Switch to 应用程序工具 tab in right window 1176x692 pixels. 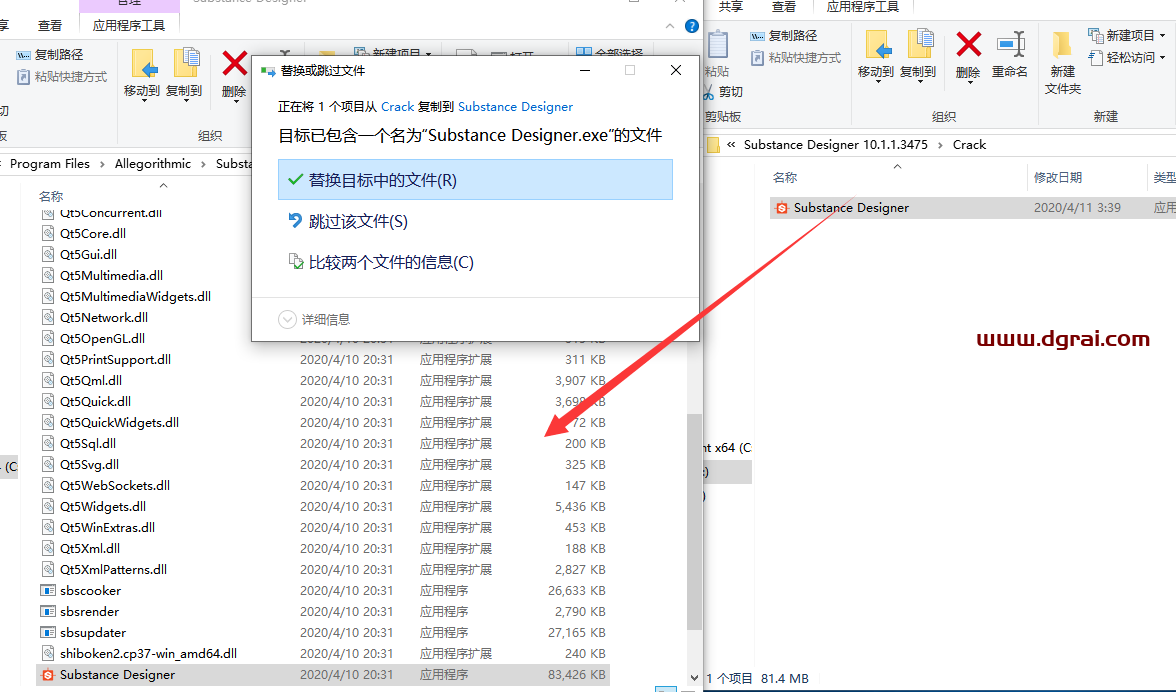coord(862,7)
